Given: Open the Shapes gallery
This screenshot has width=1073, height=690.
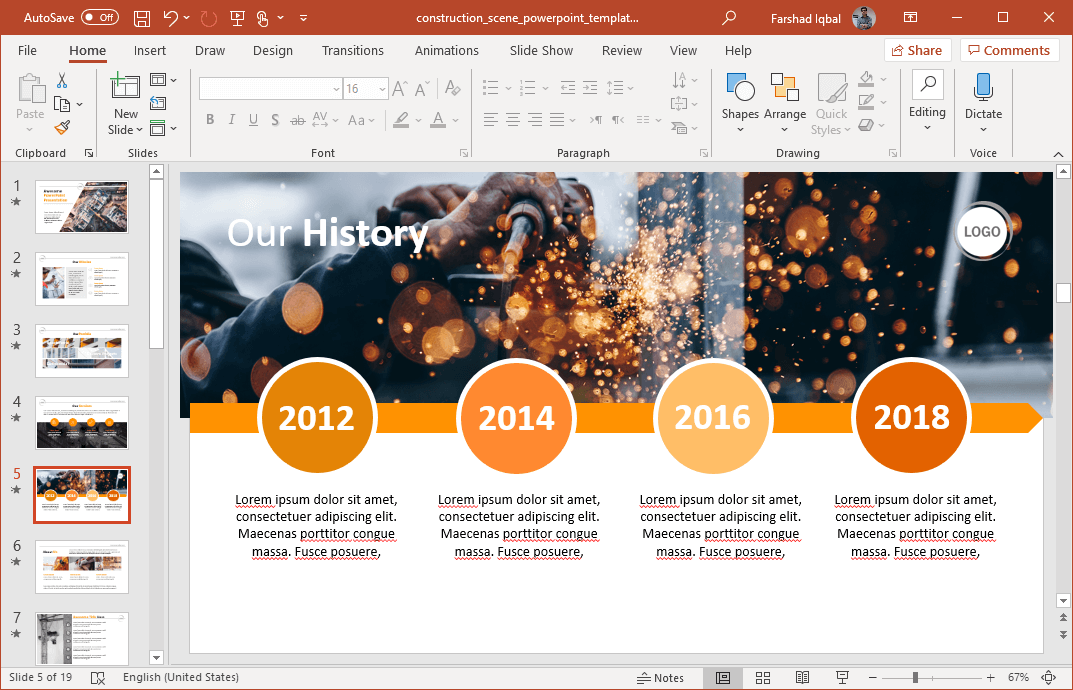Looking at the screenshot, I should (x=740, y=100).
